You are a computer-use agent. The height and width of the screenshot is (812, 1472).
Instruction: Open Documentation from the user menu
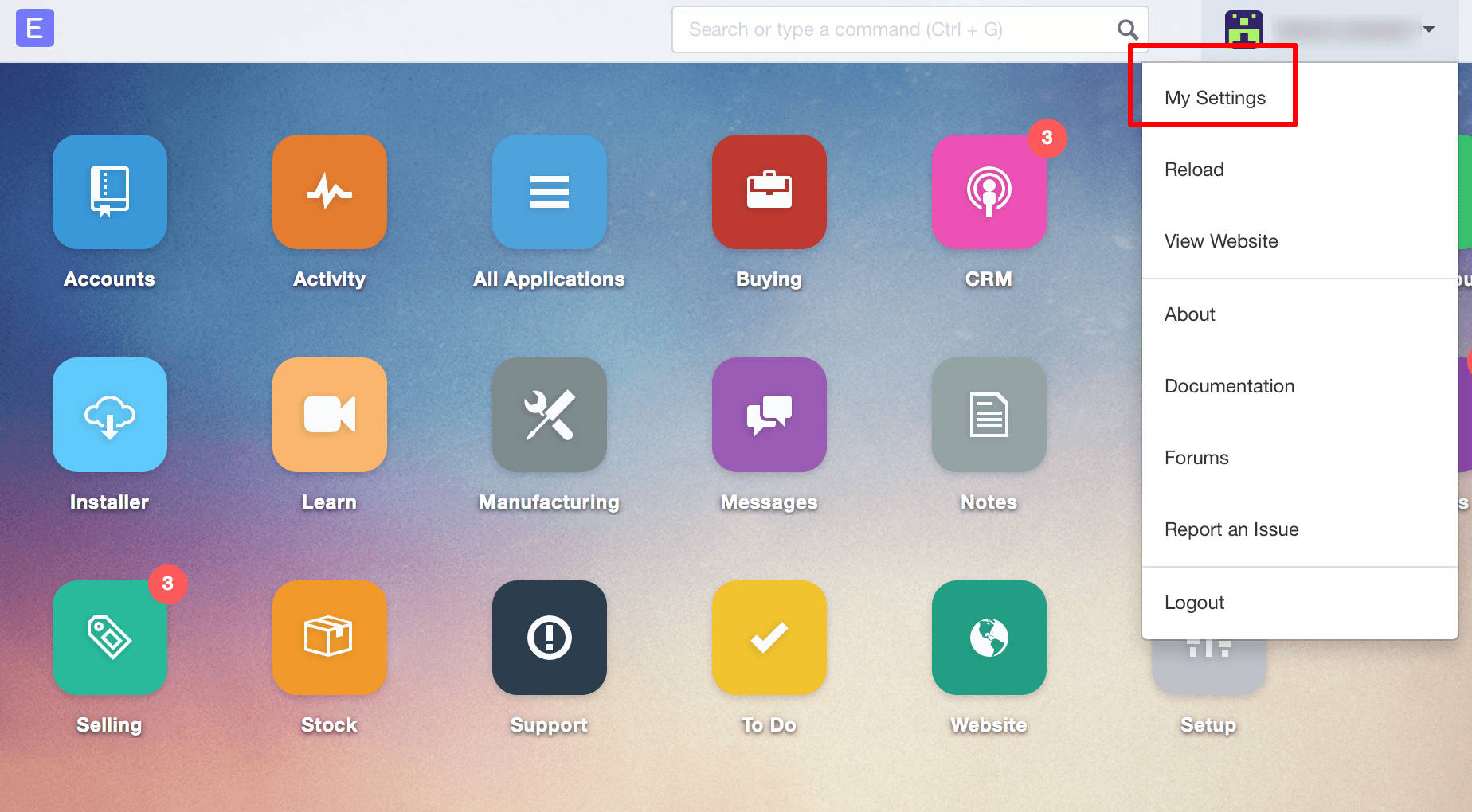click(x=1229, y=386)
